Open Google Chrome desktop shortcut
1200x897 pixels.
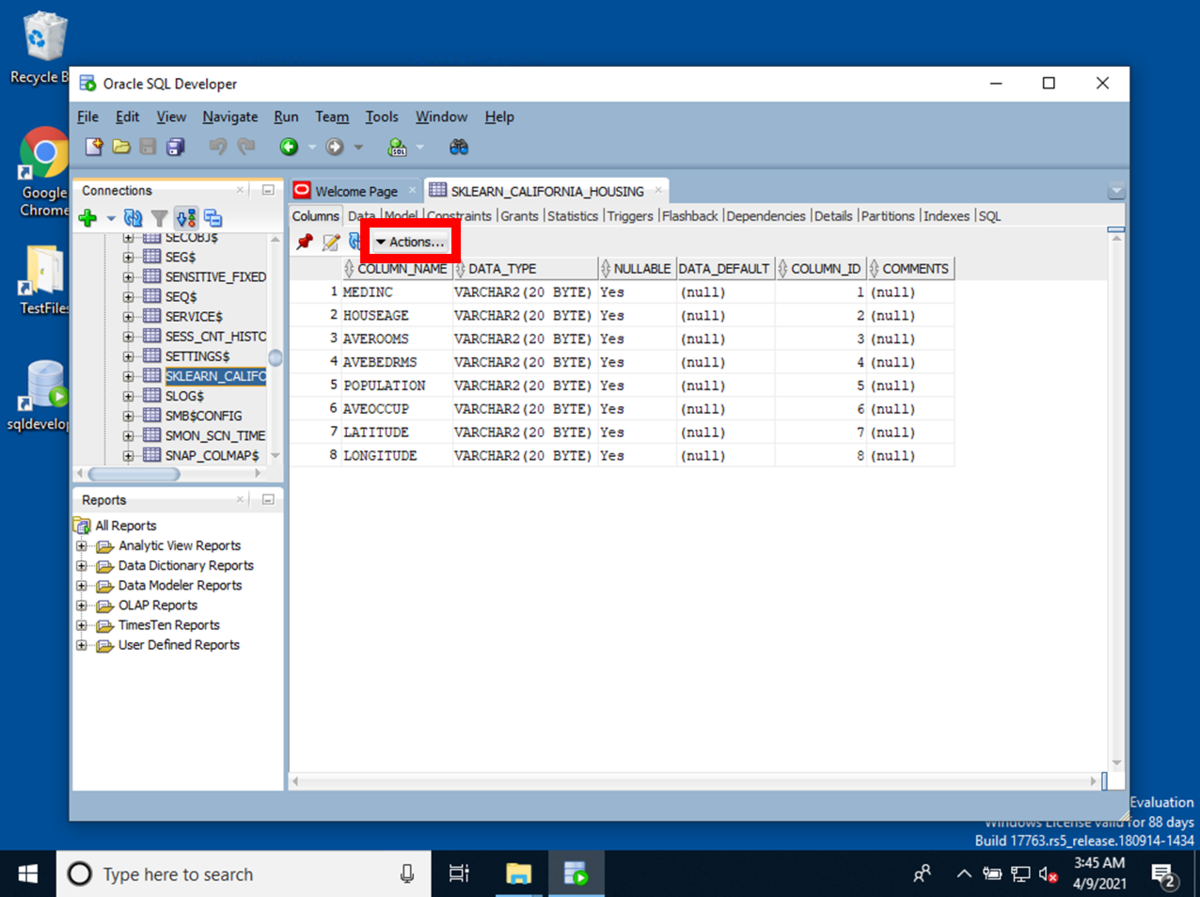pyautogui.click(x=44, y=172)
